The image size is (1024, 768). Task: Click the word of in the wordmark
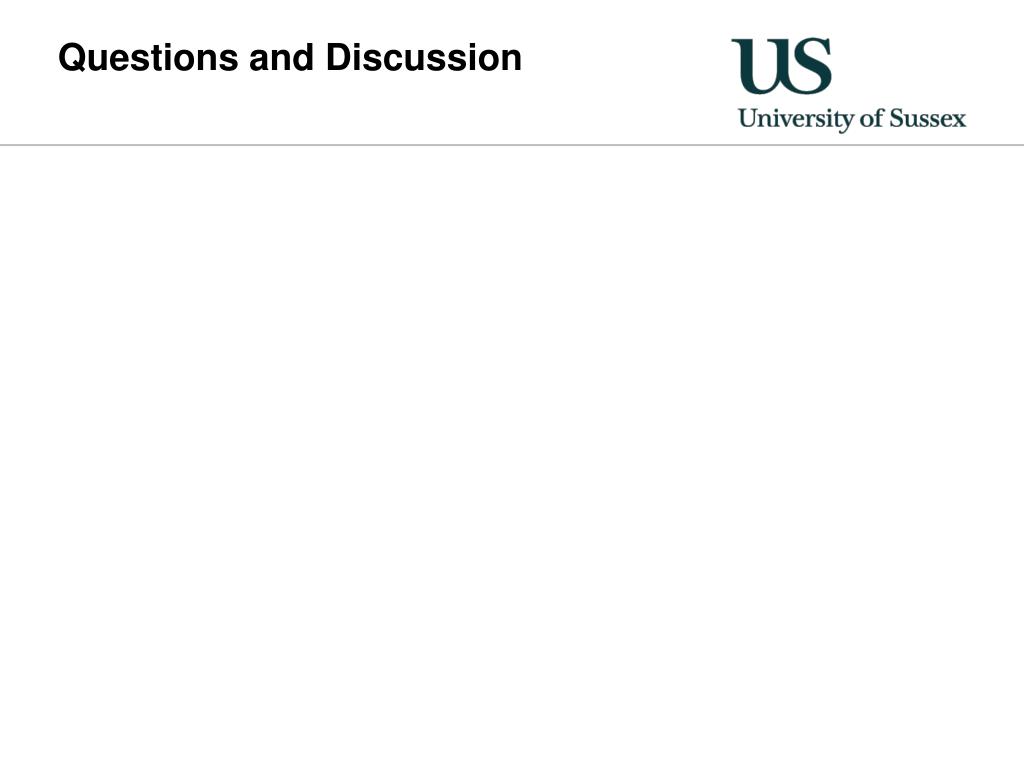pos(872,118)
